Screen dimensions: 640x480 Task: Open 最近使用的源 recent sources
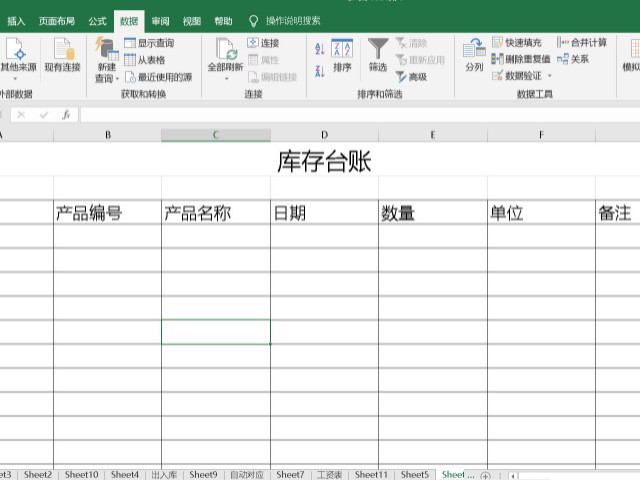coord(158,77)
